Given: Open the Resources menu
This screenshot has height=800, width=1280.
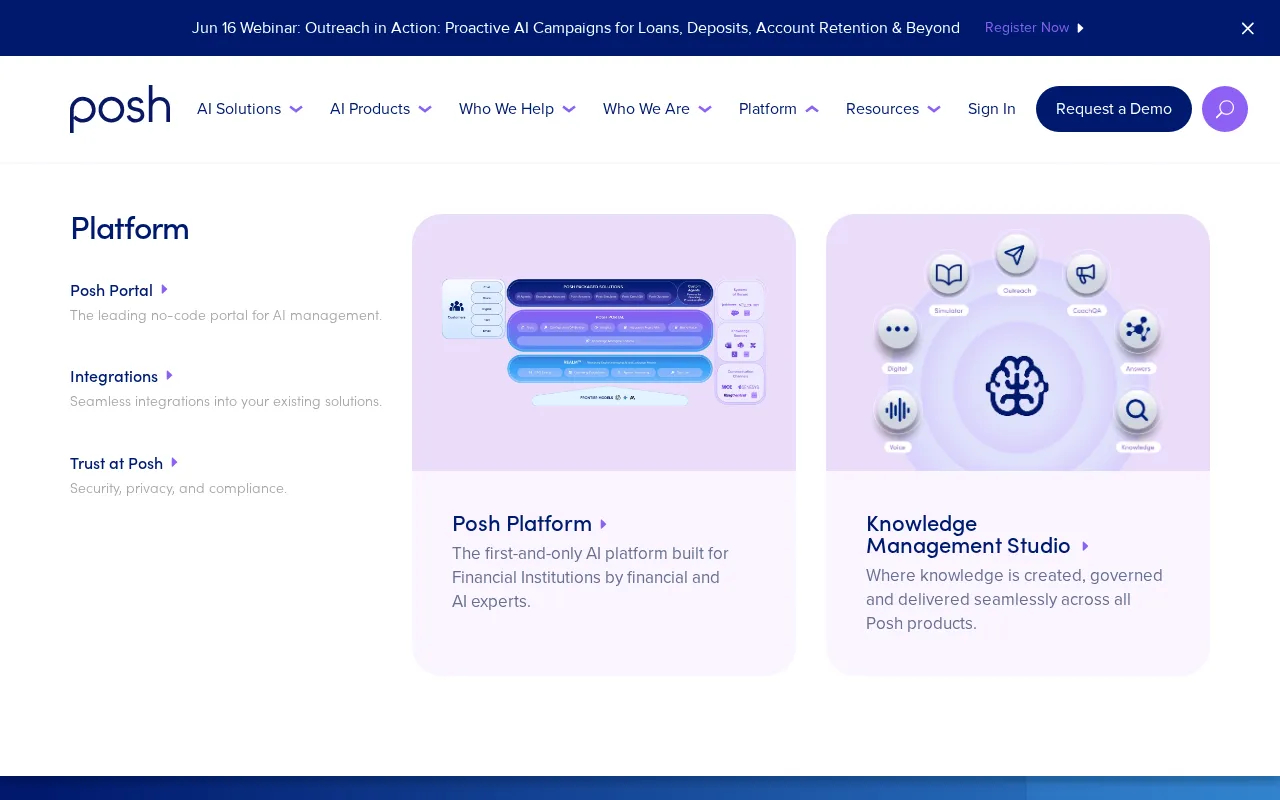Looking at the screenshot, I should (882, 109).
